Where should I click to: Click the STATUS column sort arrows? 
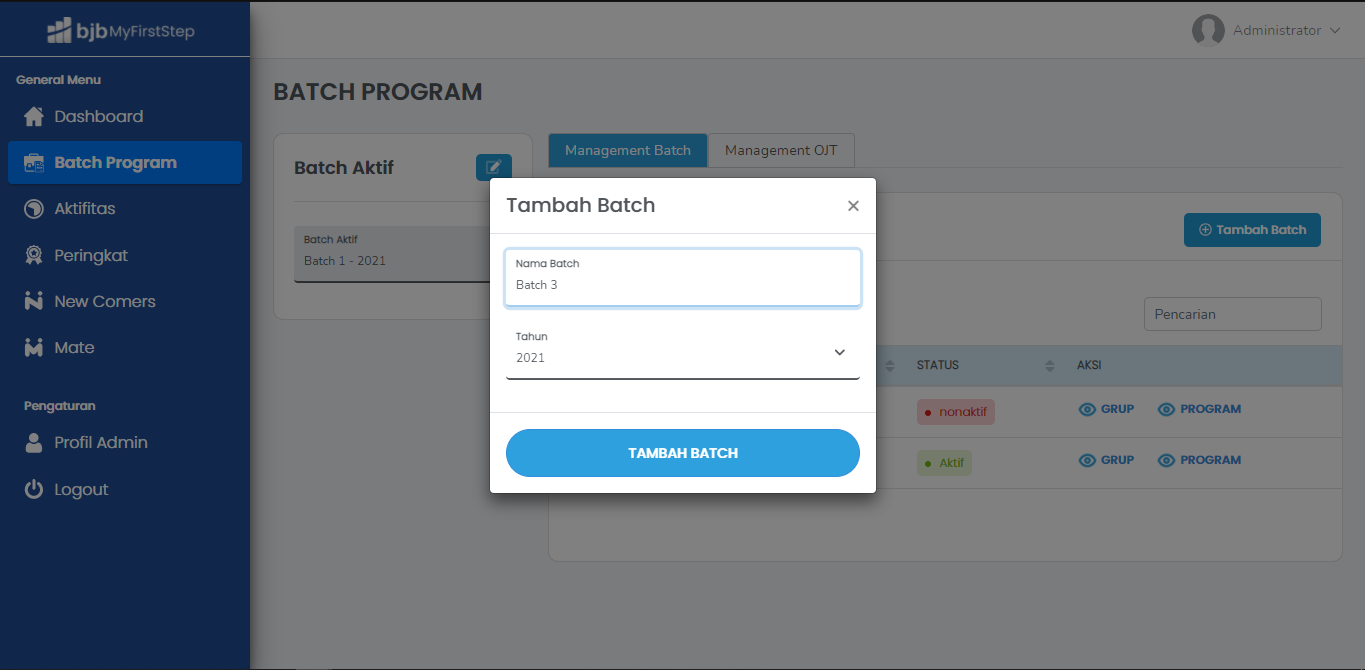[1050, 366]
